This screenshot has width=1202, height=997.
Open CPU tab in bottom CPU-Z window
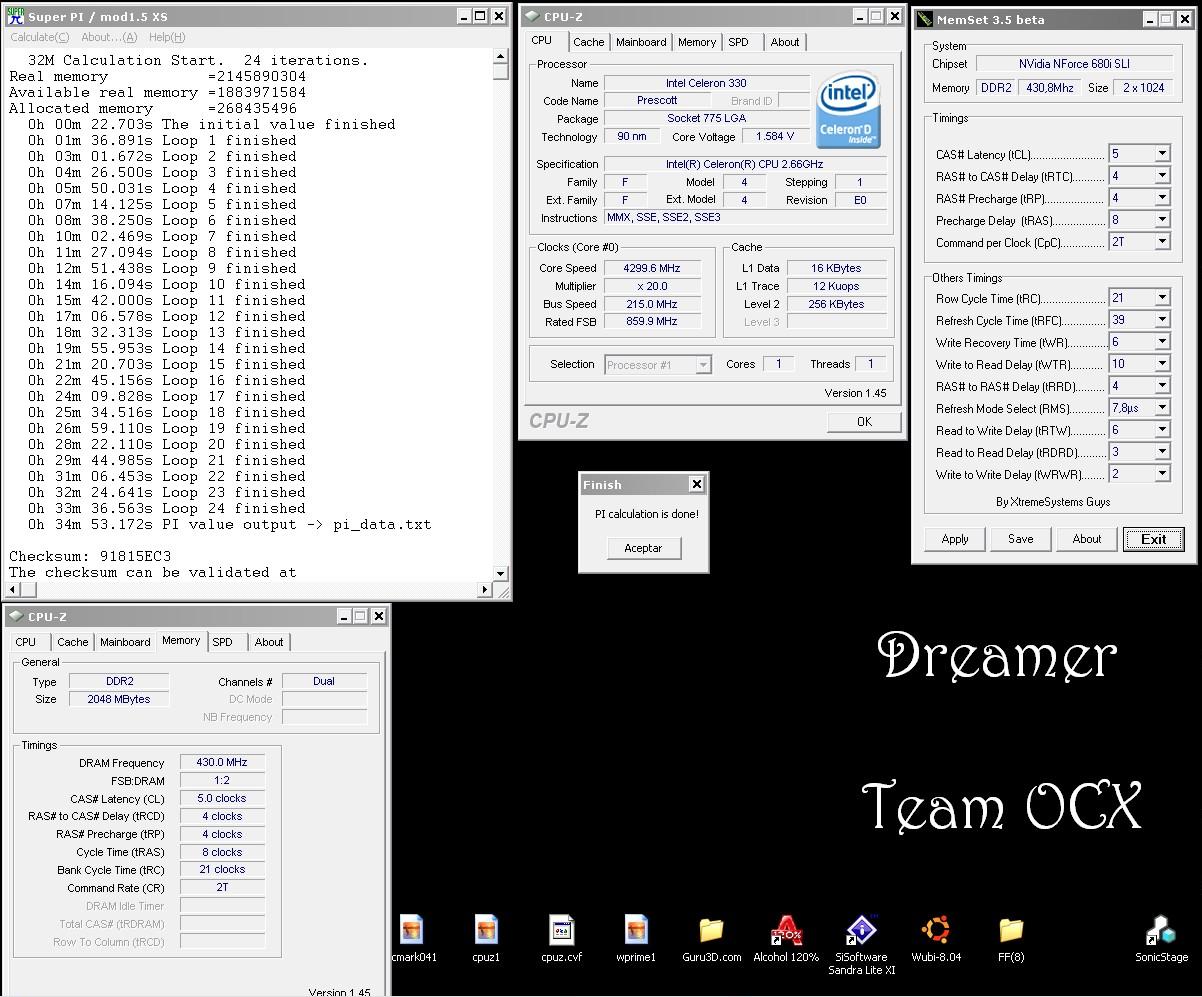coord(26,642)
